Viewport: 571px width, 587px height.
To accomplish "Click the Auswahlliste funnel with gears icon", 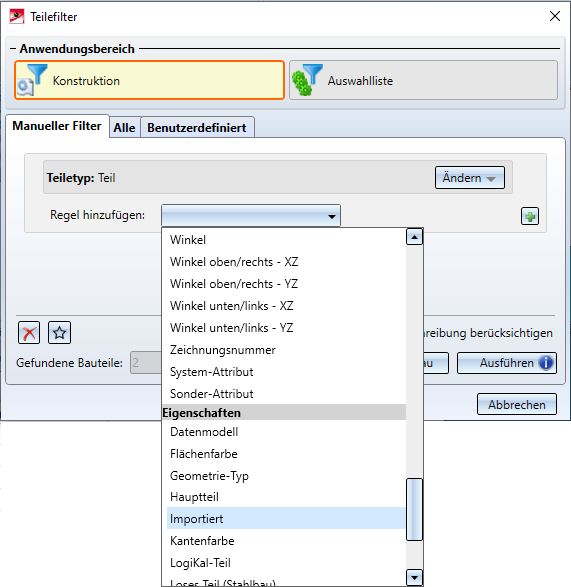I will coord(307,79).
